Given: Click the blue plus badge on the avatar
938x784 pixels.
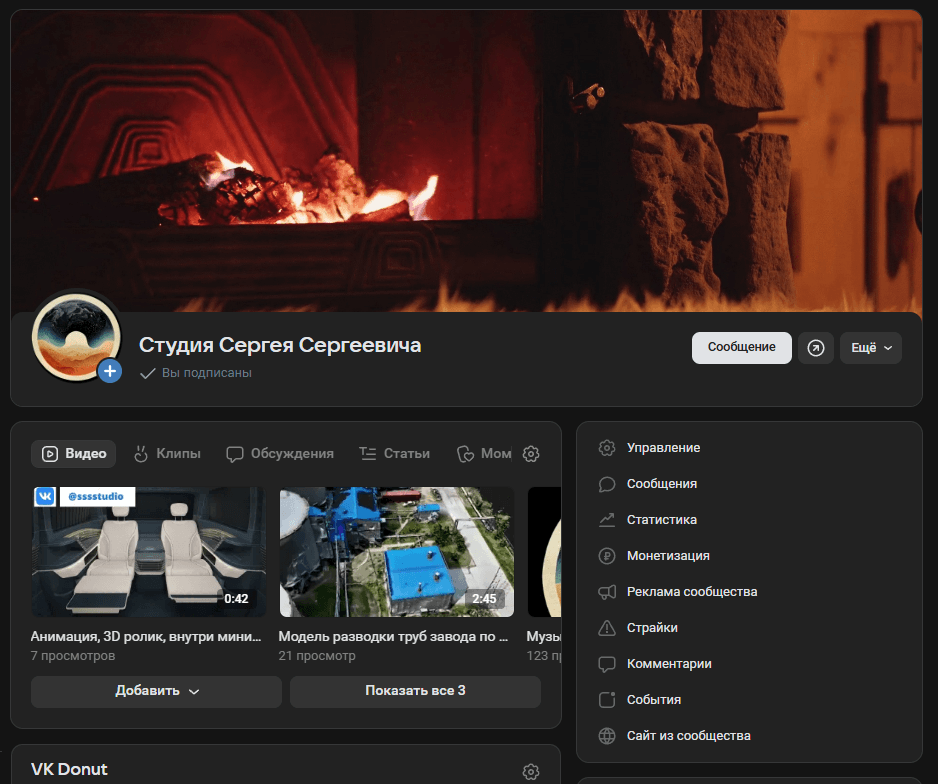Looking at the screenshot, I should pyautogui.click(x=110, y=371).
